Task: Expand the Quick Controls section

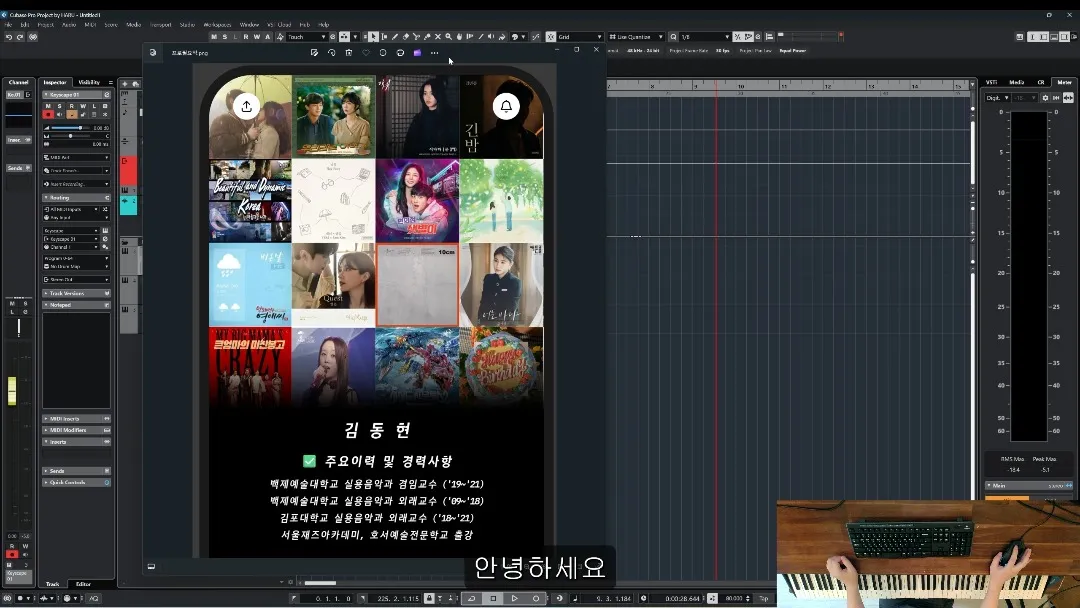Action: [76, 482]
